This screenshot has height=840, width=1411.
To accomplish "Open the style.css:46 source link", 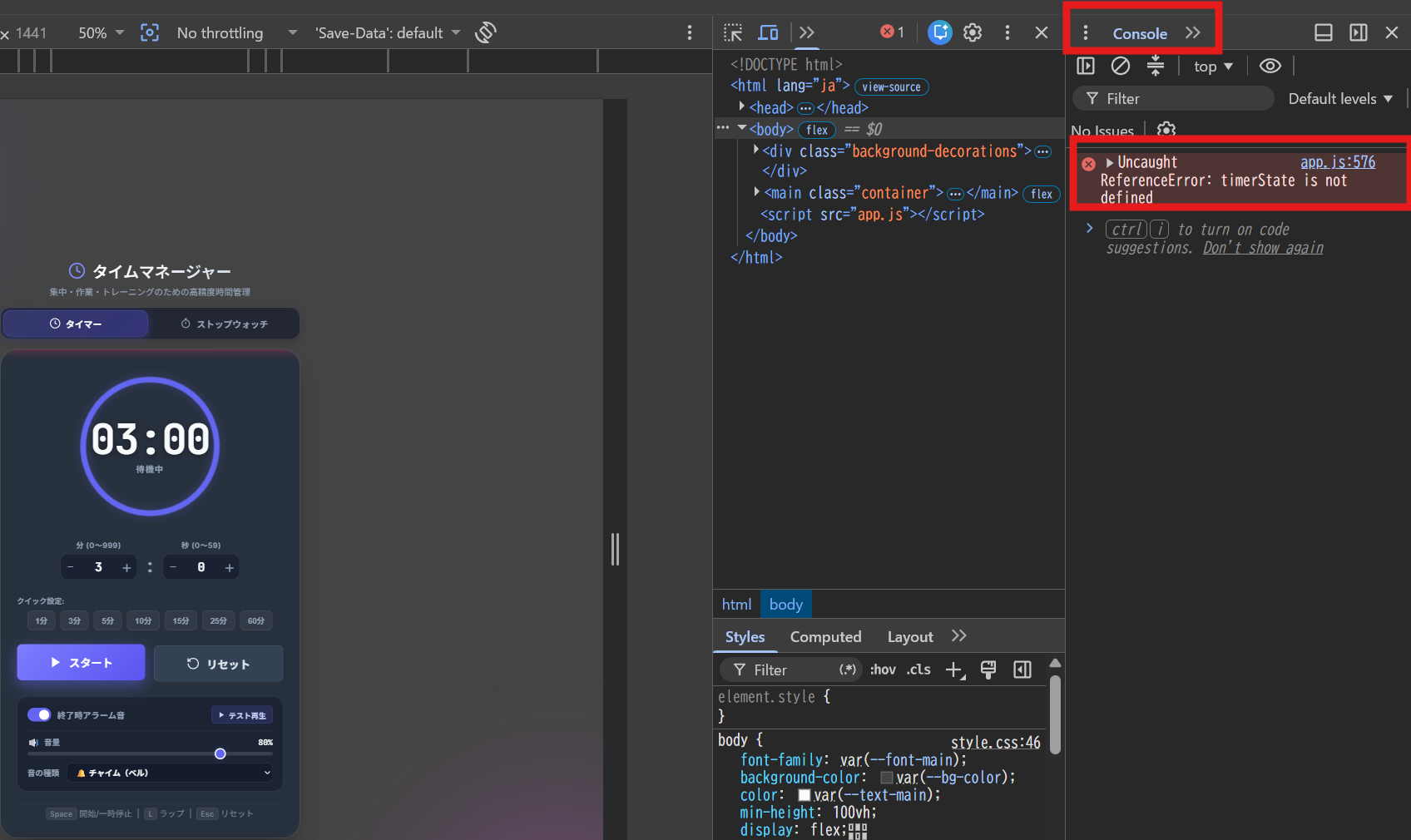I will [996, 743].
